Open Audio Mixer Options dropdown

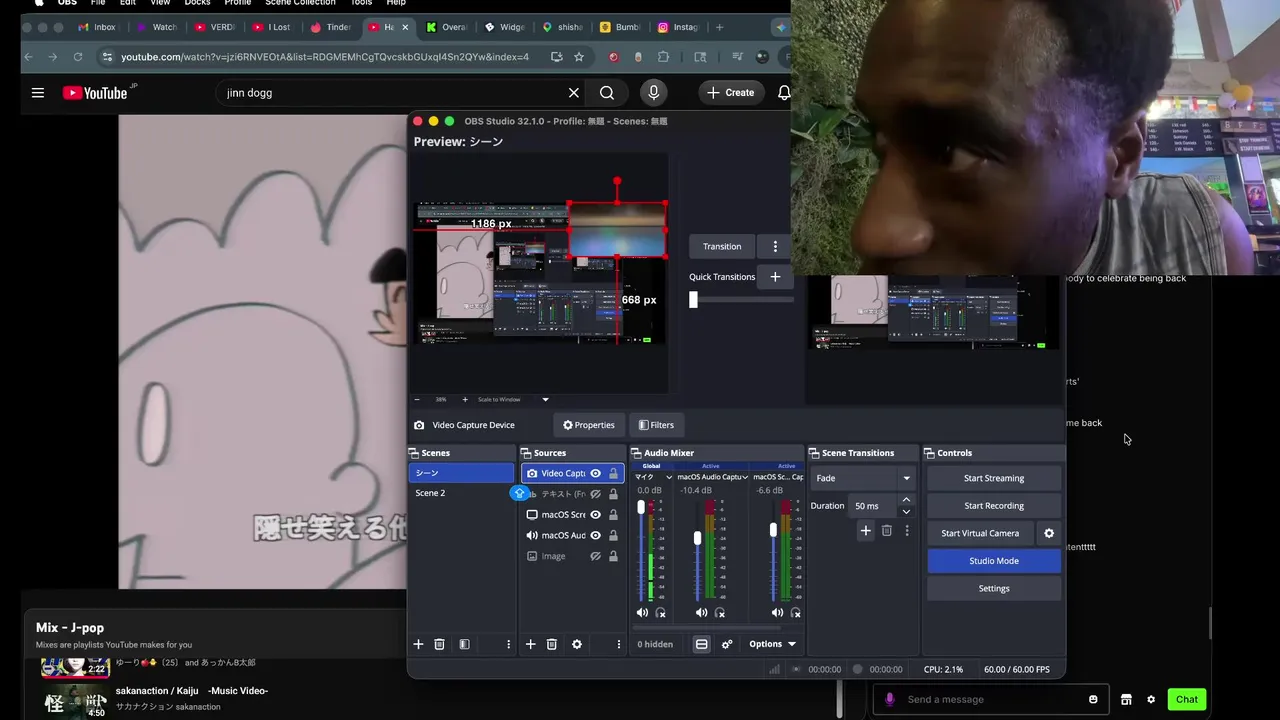tap(773, 644)
